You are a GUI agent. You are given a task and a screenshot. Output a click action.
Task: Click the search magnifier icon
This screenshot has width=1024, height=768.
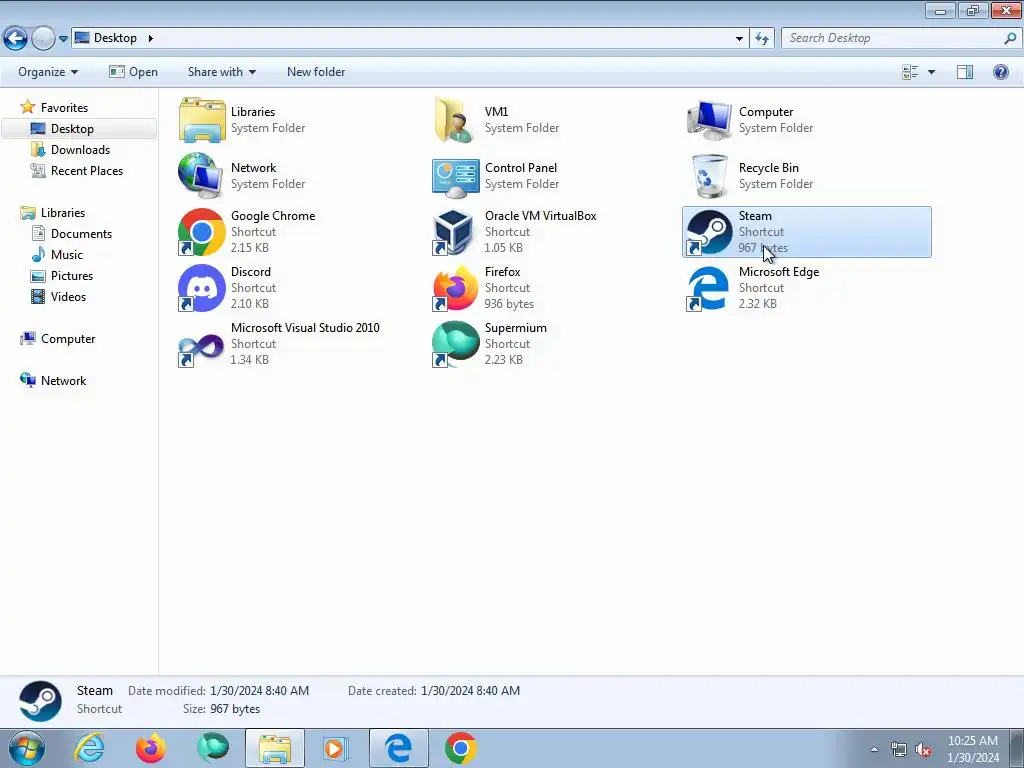1010,38
